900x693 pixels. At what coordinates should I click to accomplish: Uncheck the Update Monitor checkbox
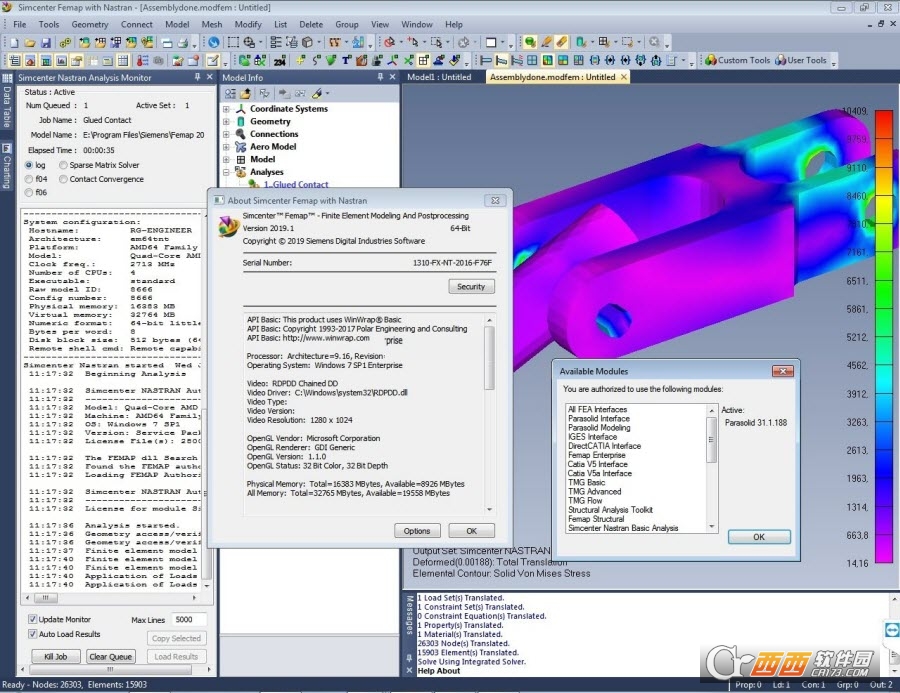31,620
